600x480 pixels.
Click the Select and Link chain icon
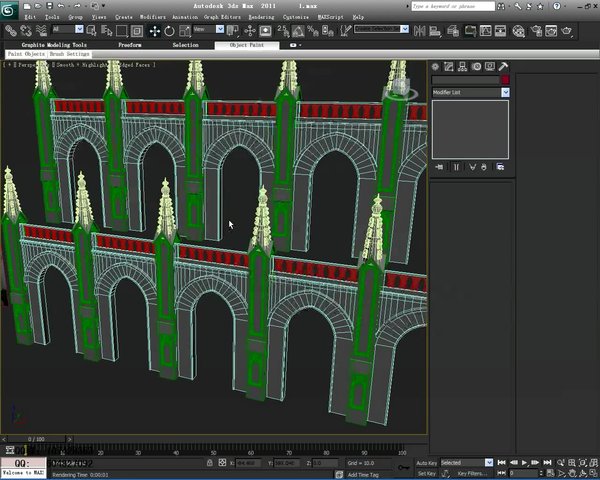click(x=11, y=31)
